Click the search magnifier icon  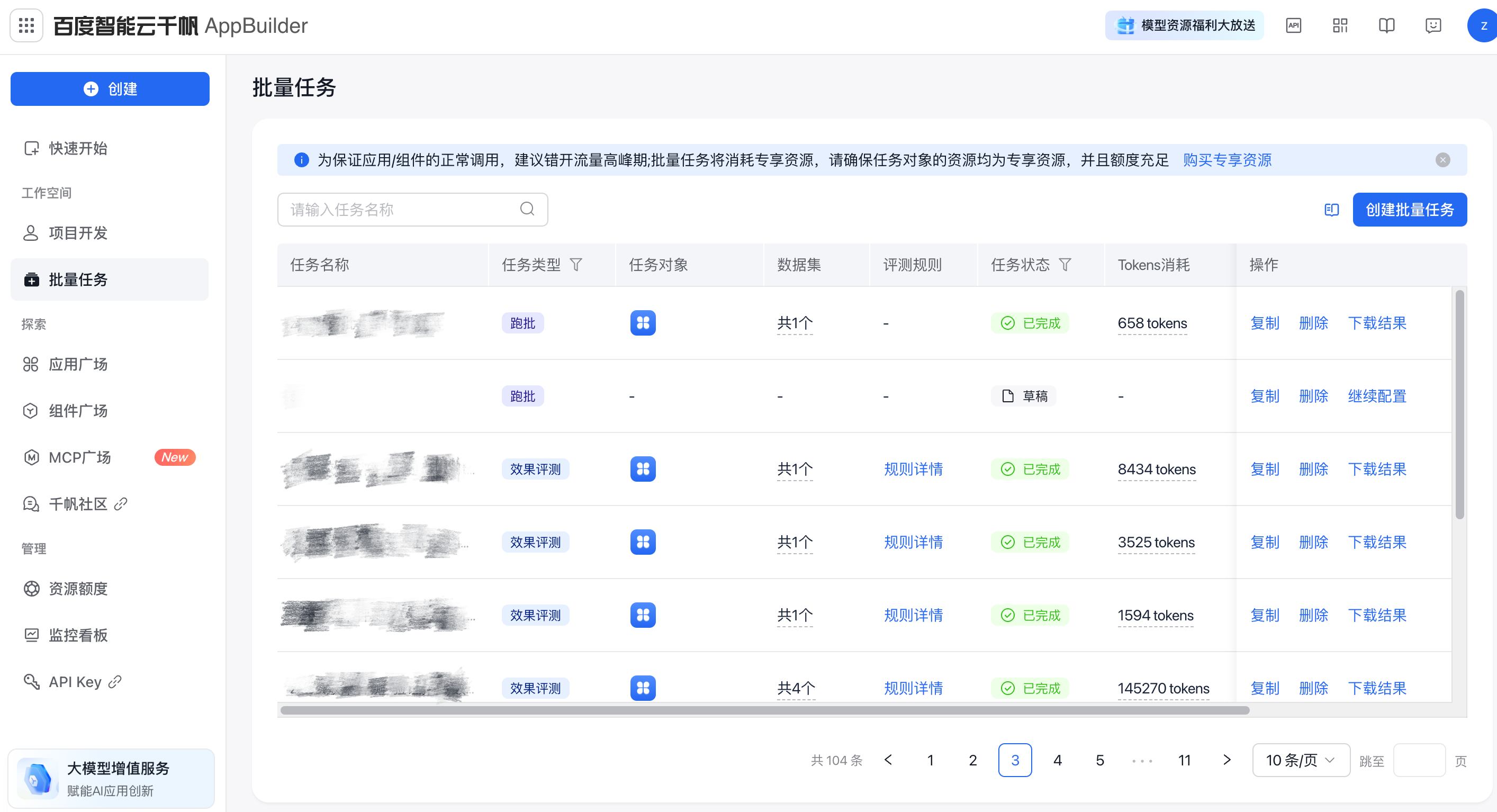tap(527, 209)
